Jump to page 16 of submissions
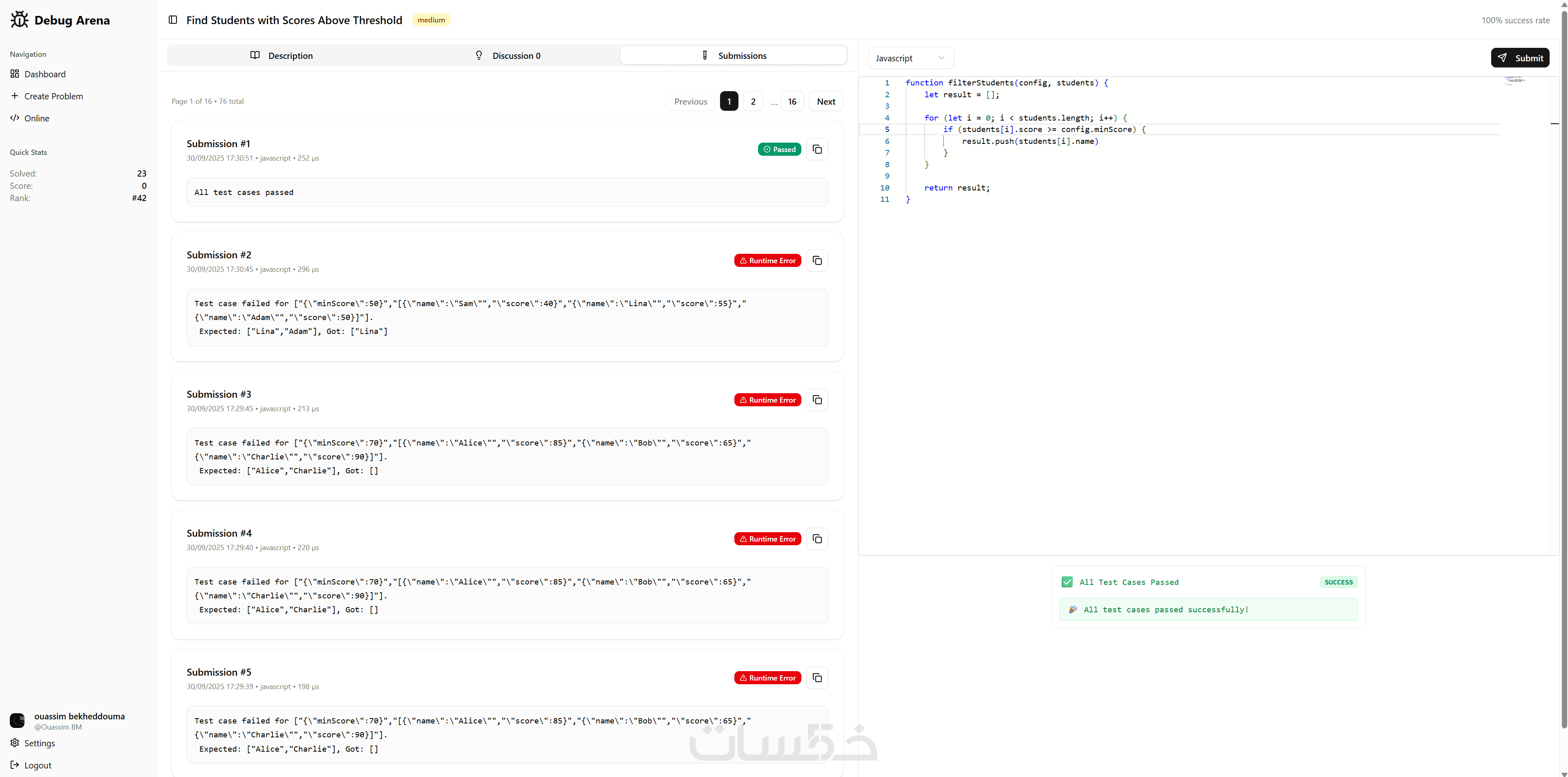The image size is (1568, 777). pos(792,102)
